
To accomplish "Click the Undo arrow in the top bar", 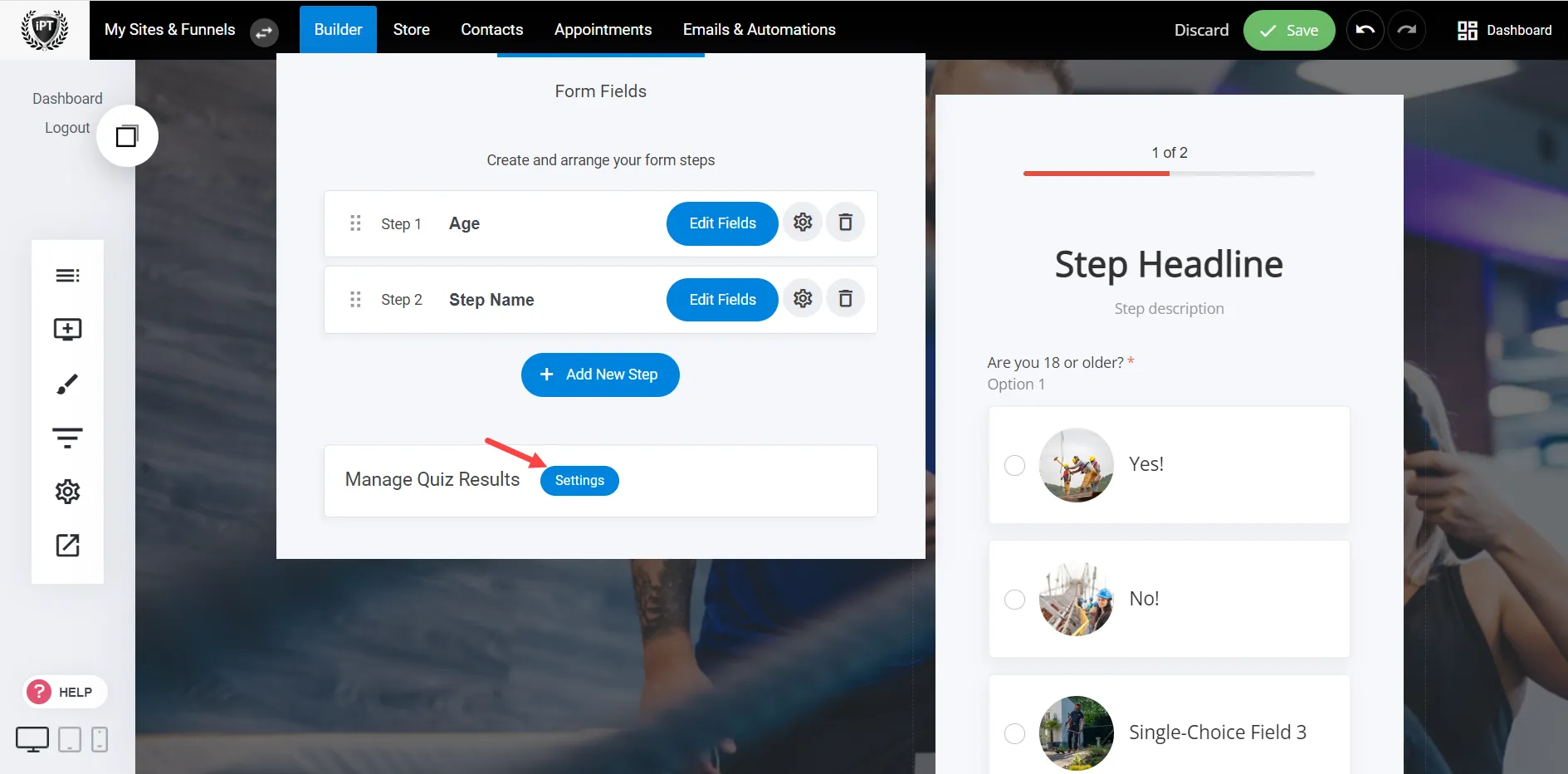I will click(x=1365, y=30).
